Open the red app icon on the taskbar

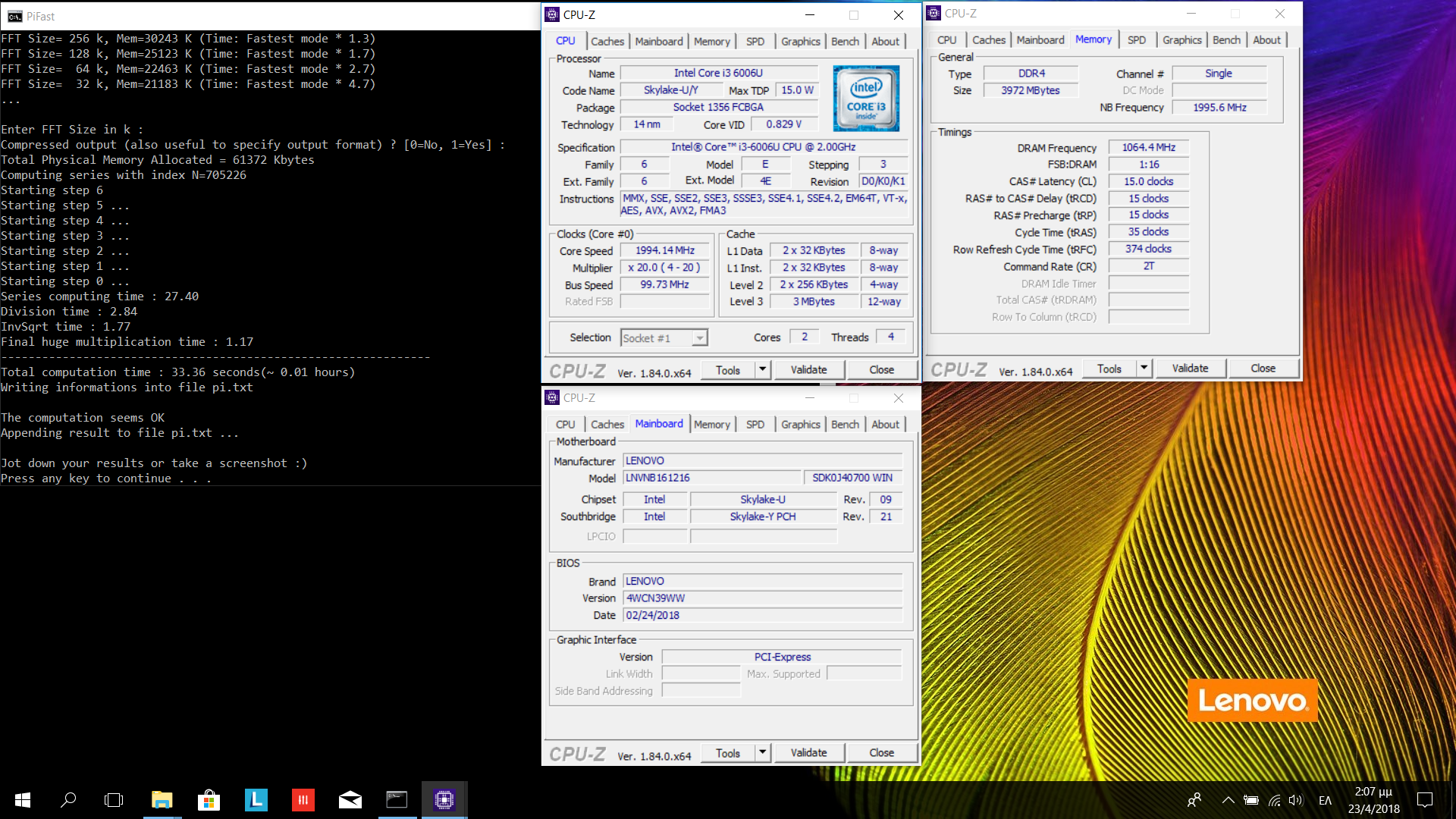coord(303,800)
